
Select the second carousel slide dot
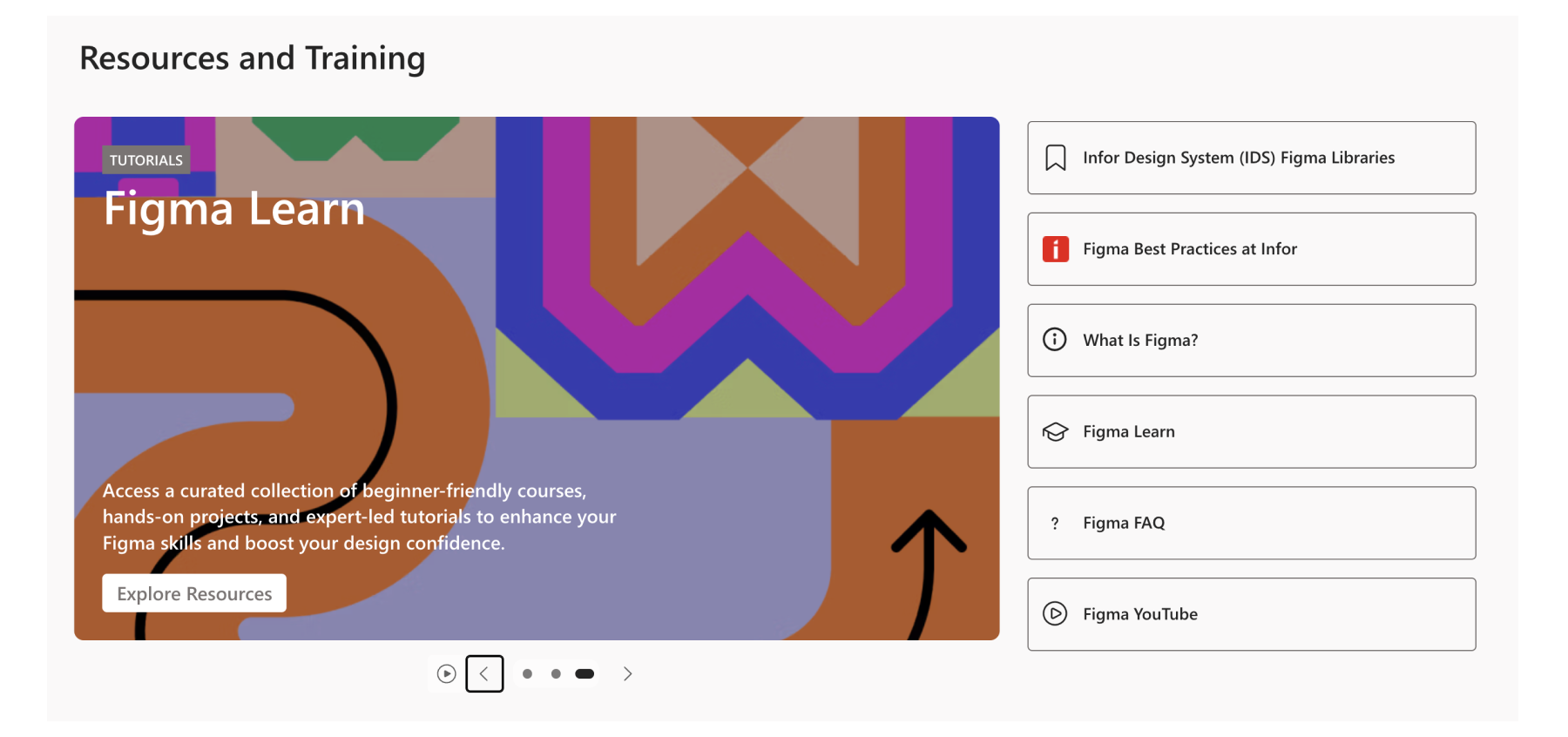(556, 673)
